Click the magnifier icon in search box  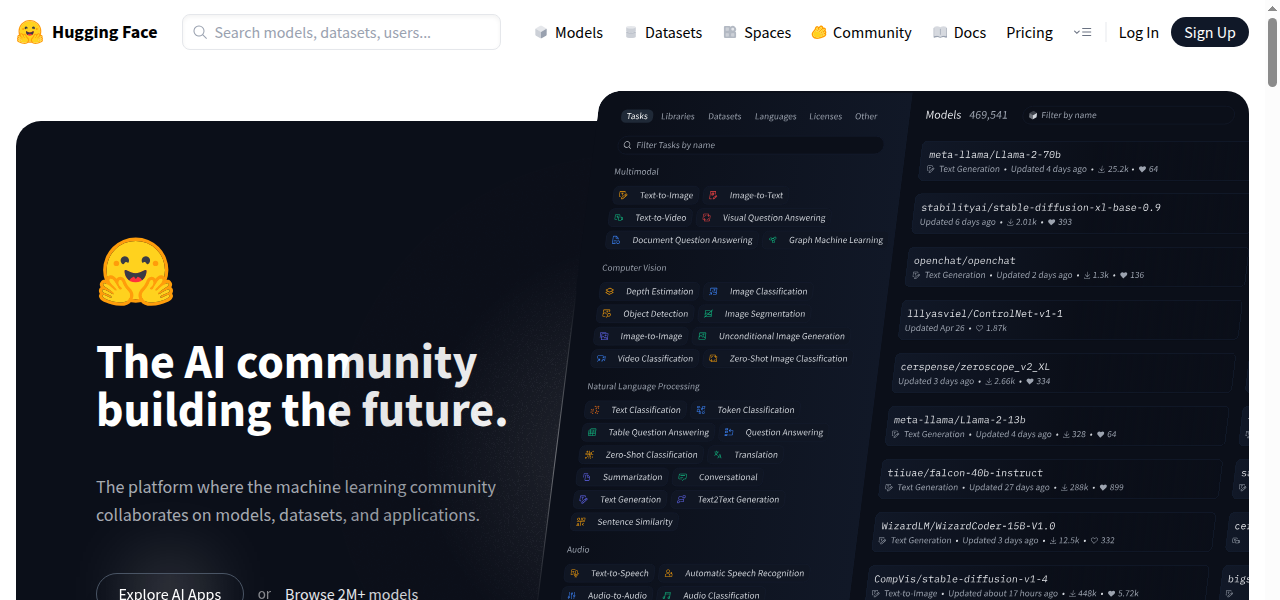pyautogui.click(x=199, y=32)
